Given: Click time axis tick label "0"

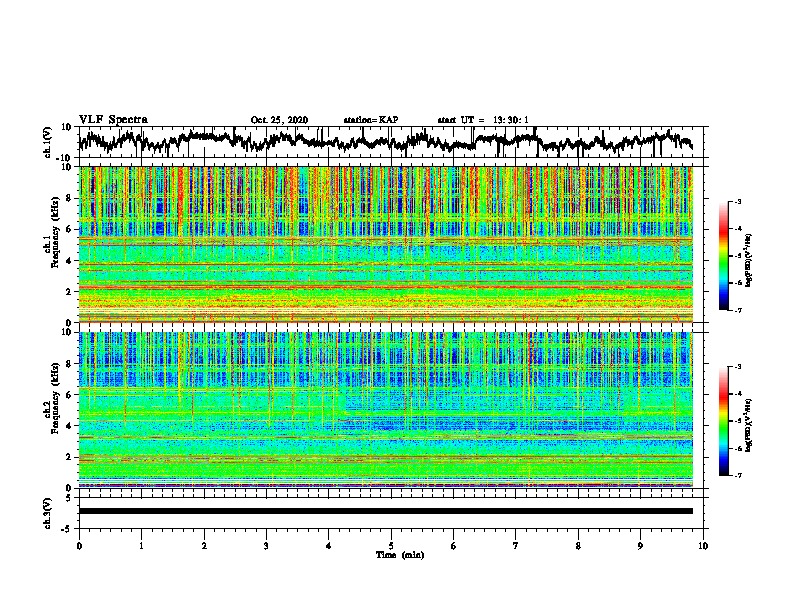Looking at the screenshot, I should coord(79,546).
